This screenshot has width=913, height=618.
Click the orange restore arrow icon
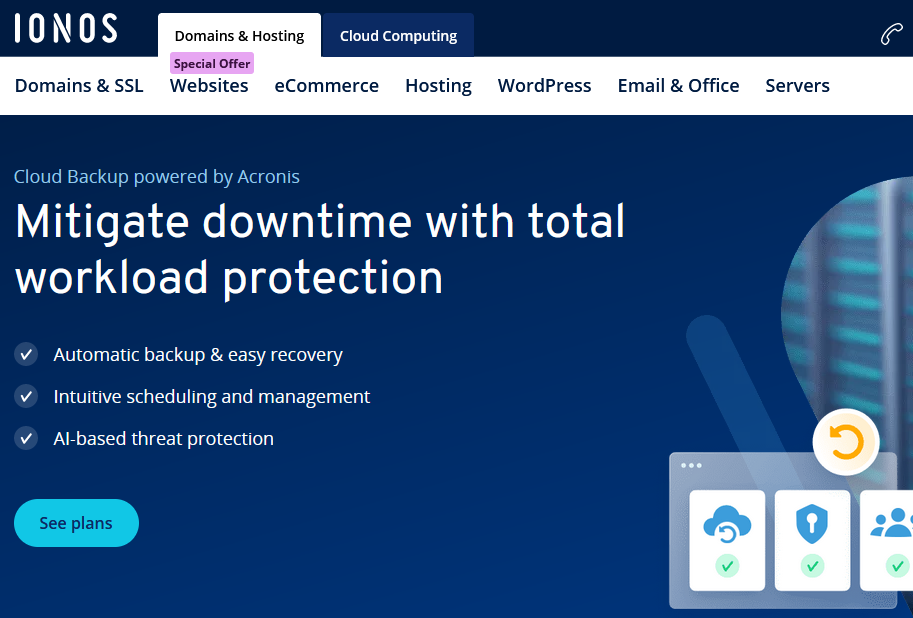(846, 442)
